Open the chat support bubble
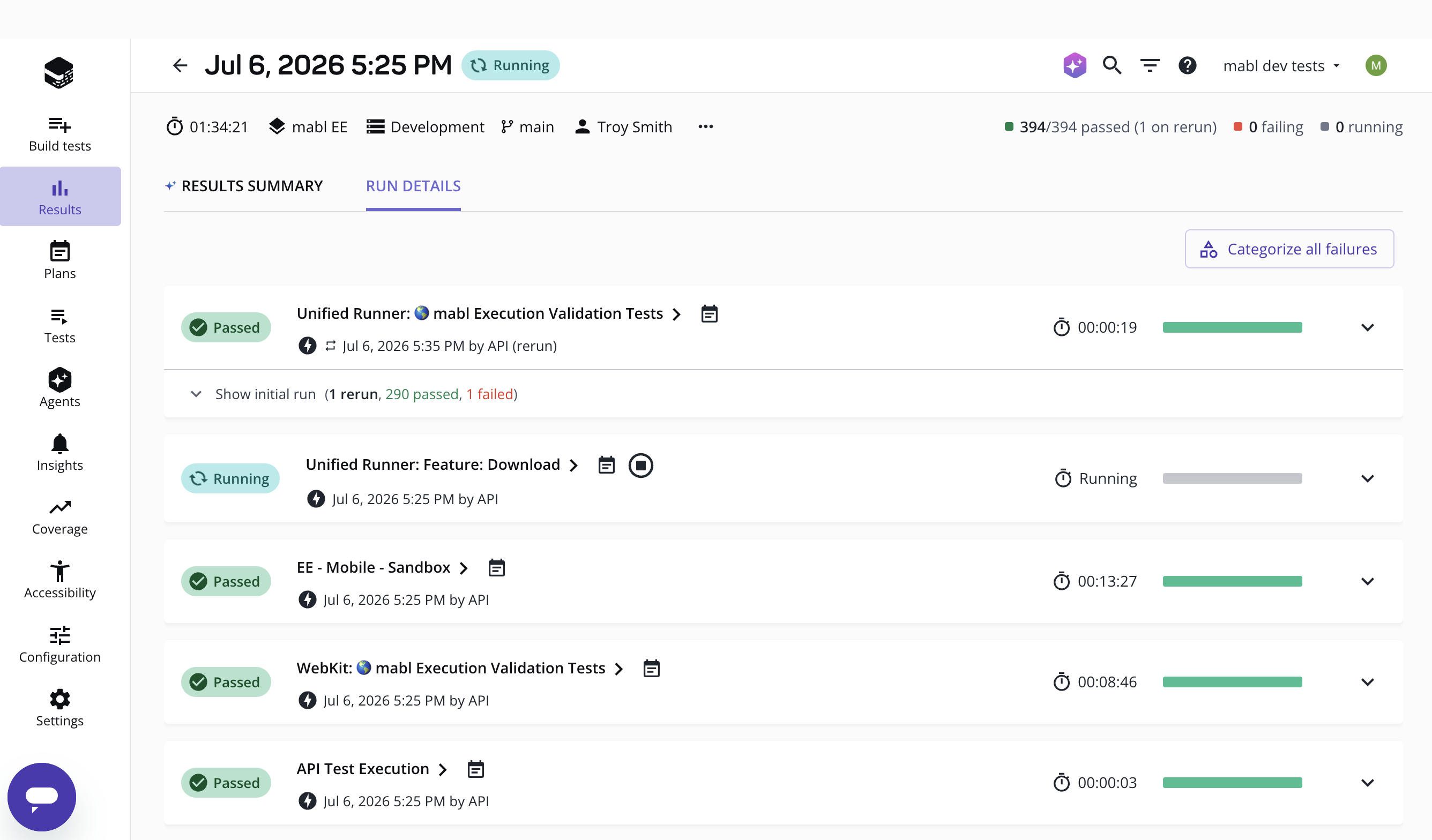 coord(41,796)
